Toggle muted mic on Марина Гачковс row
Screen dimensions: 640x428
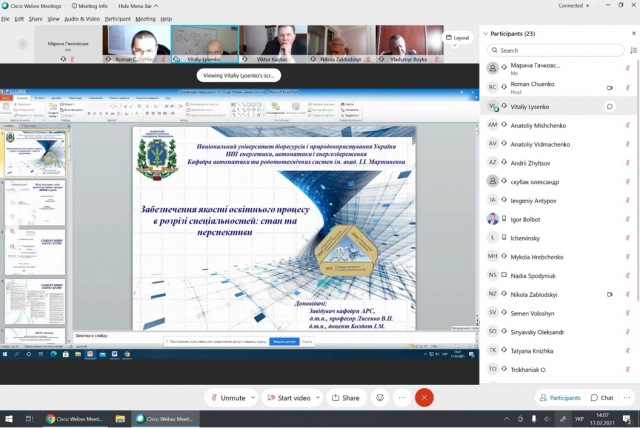click(628, 68)
